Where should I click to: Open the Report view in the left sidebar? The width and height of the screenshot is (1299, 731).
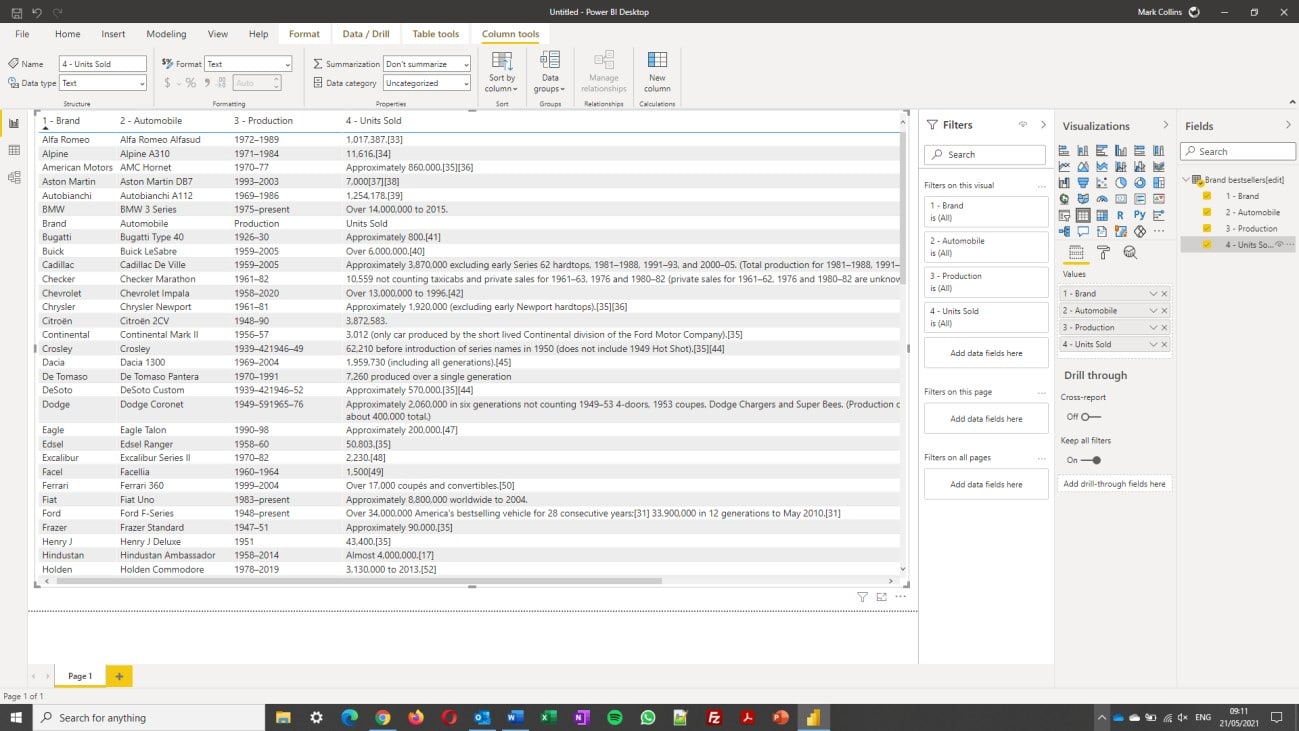coord(14,123)
